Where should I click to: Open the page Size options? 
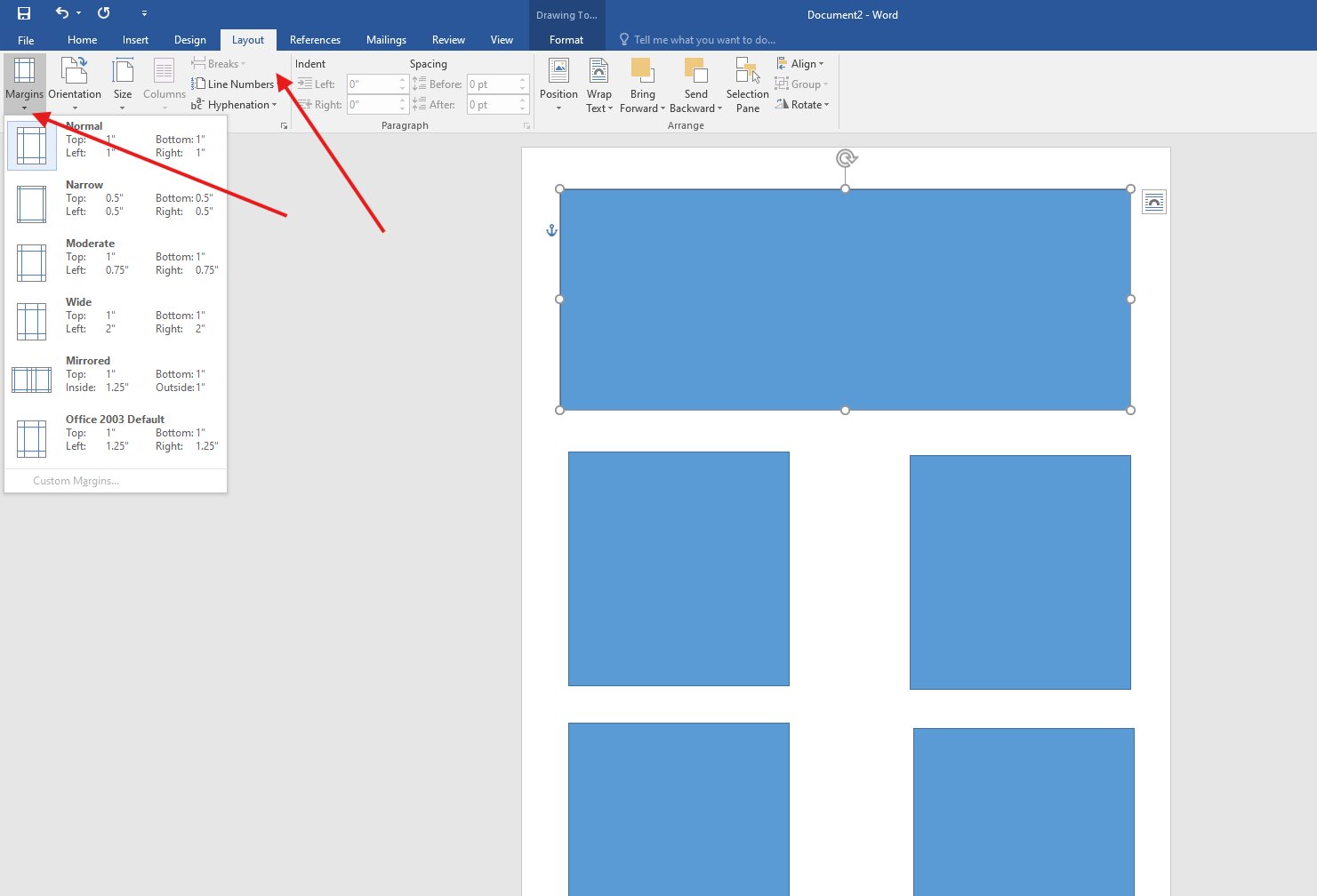[x=123, y=84]
